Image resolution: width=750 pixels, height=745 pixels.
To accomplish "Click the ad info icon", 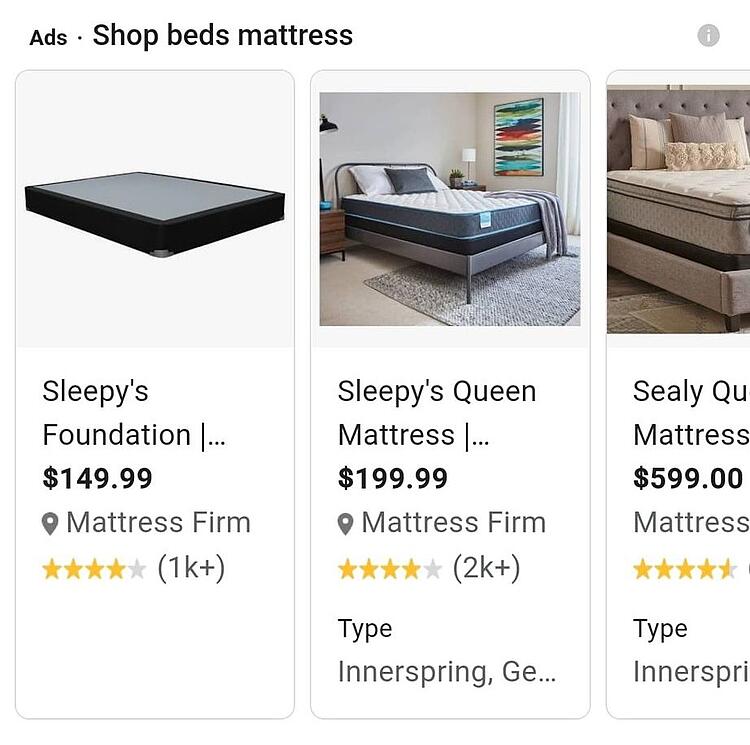I will (708, 36).
